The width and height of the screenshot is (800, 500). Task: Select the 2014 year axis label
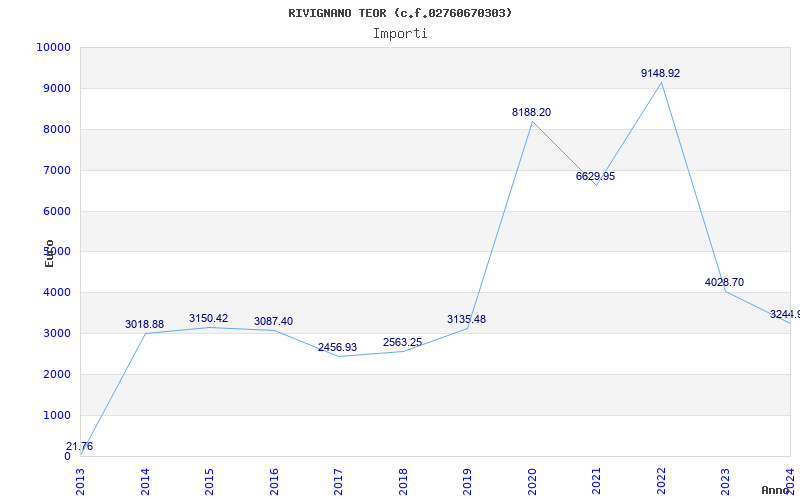(145, 480)
